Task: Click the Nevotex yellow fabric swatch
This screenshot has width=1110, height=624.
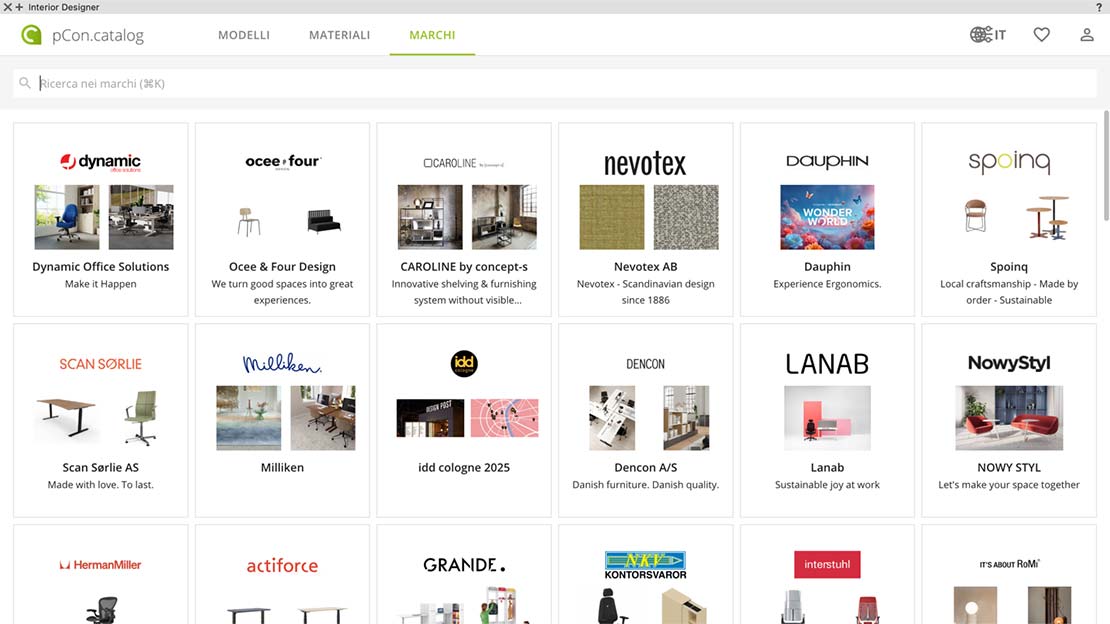Action: 612,217
